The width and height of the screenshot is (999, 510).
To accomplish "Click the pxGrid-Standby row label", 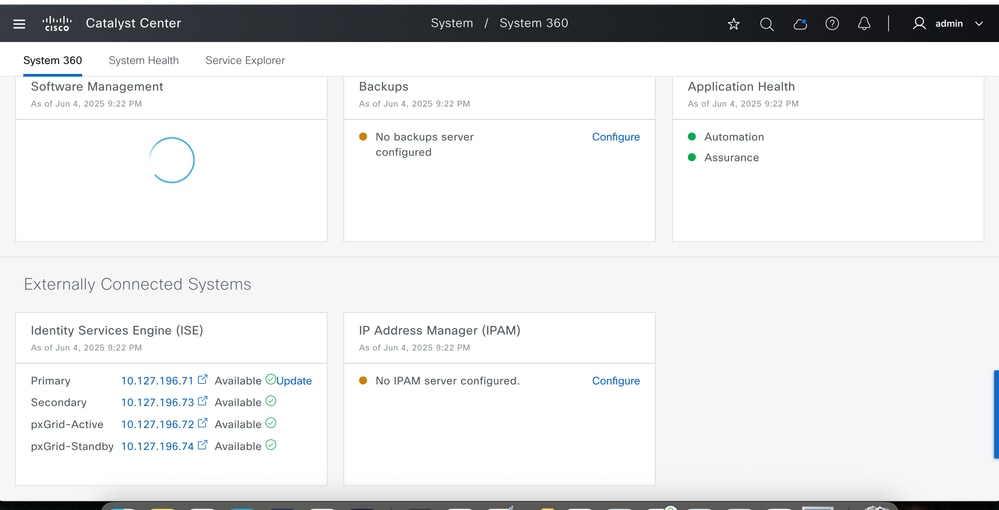I will coord(72,447).
